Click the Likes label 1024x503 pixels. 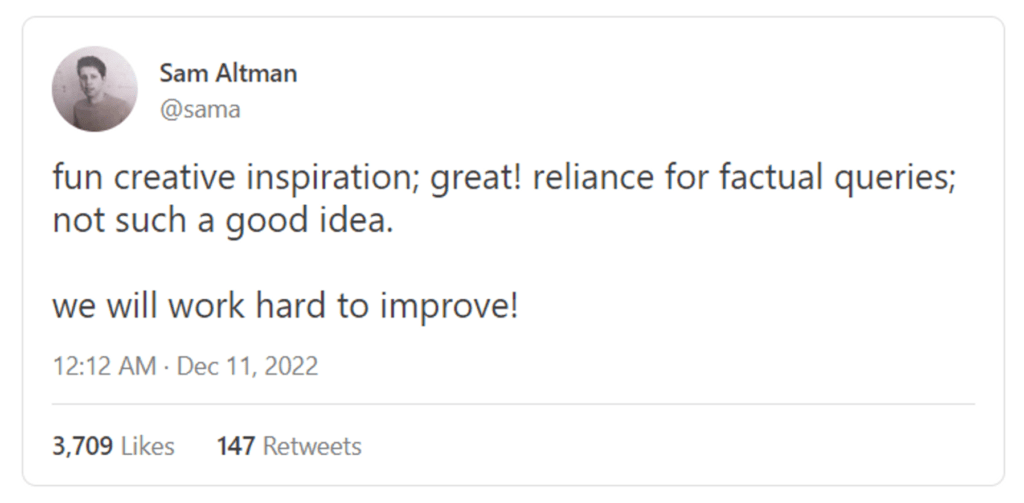[x=147, y=445]
